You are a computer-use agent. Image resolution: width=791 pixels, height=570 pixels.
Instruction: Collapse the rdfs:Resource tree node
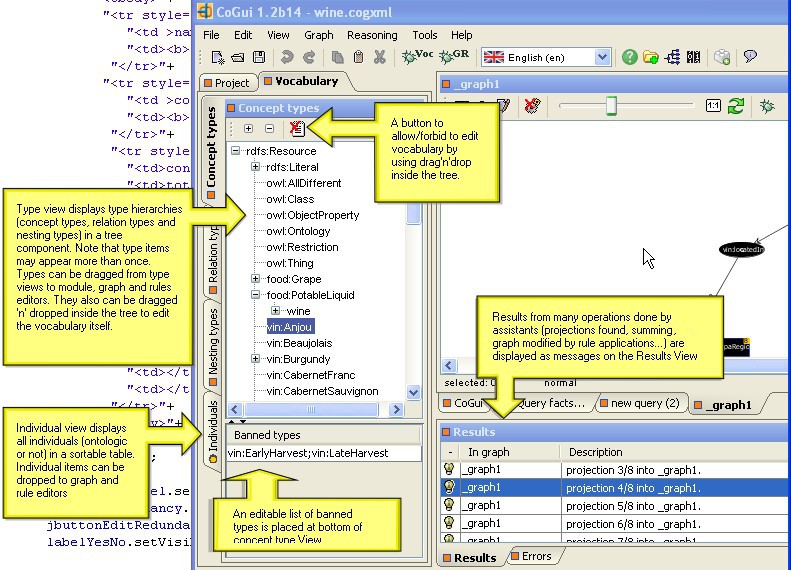point(236,150)
